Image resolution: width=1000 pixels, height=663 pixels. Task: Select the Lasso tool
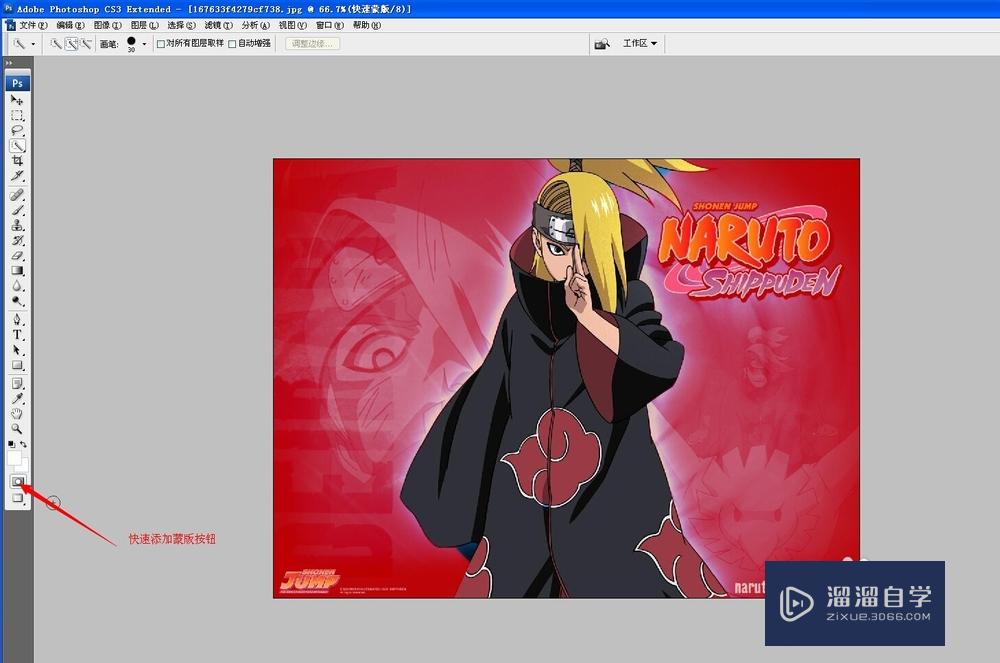[x=17, y=131]
